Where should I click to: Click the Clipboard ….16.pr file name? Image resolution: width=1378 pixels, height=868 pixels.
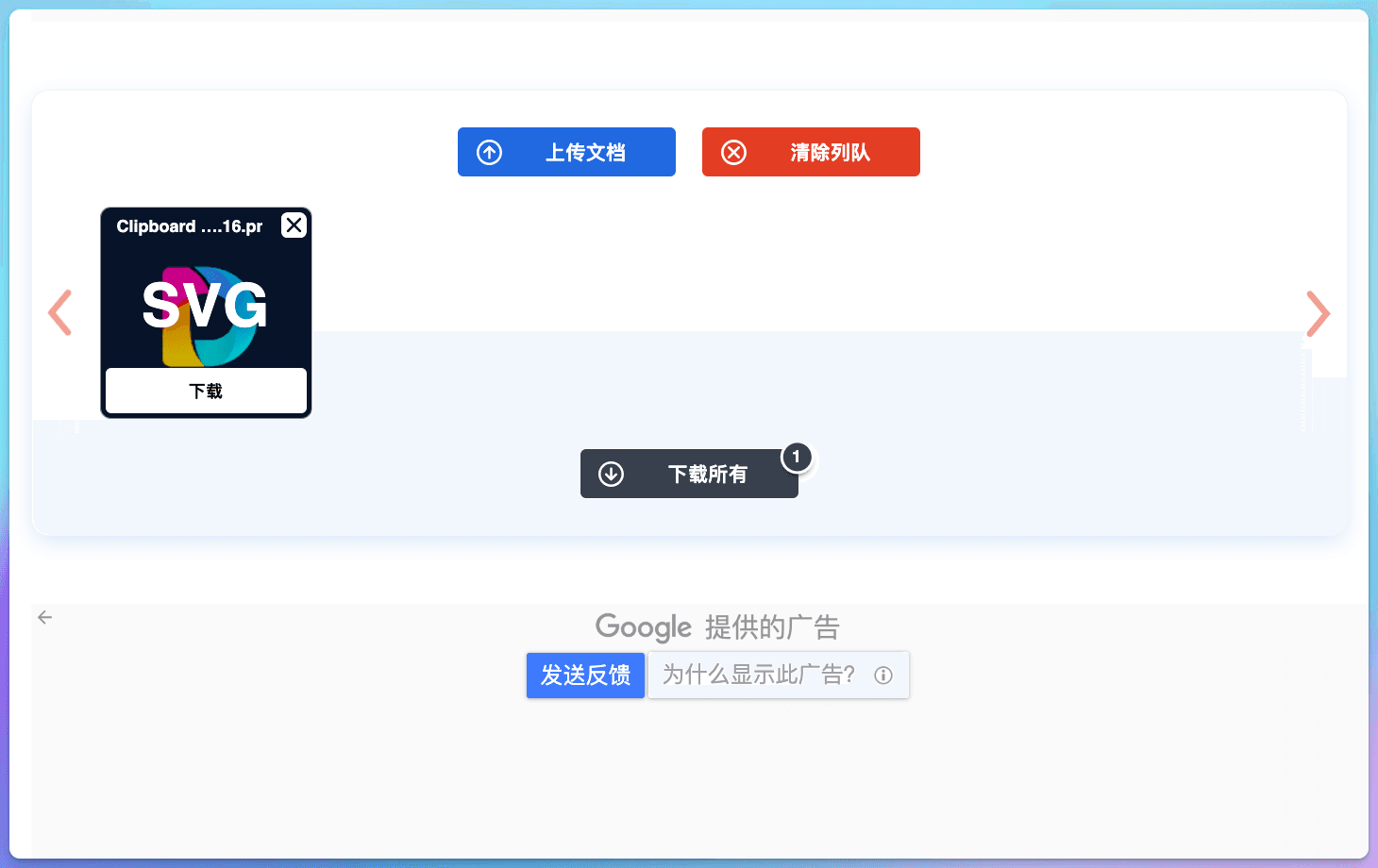[190, 226]
